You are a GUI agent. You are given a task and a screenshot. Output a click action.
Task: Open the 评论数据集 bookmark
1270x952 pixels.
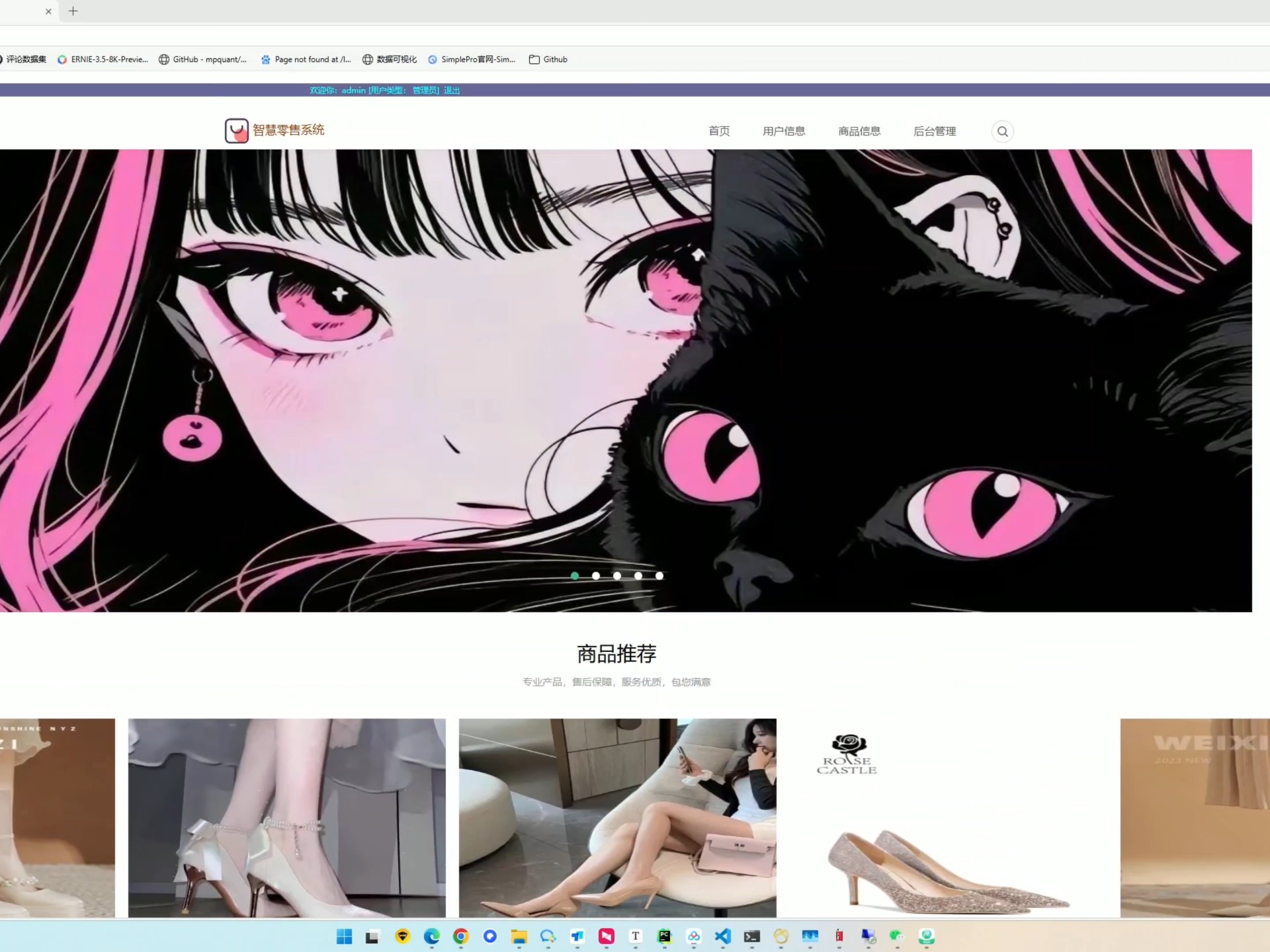click(x=23, y=59)
